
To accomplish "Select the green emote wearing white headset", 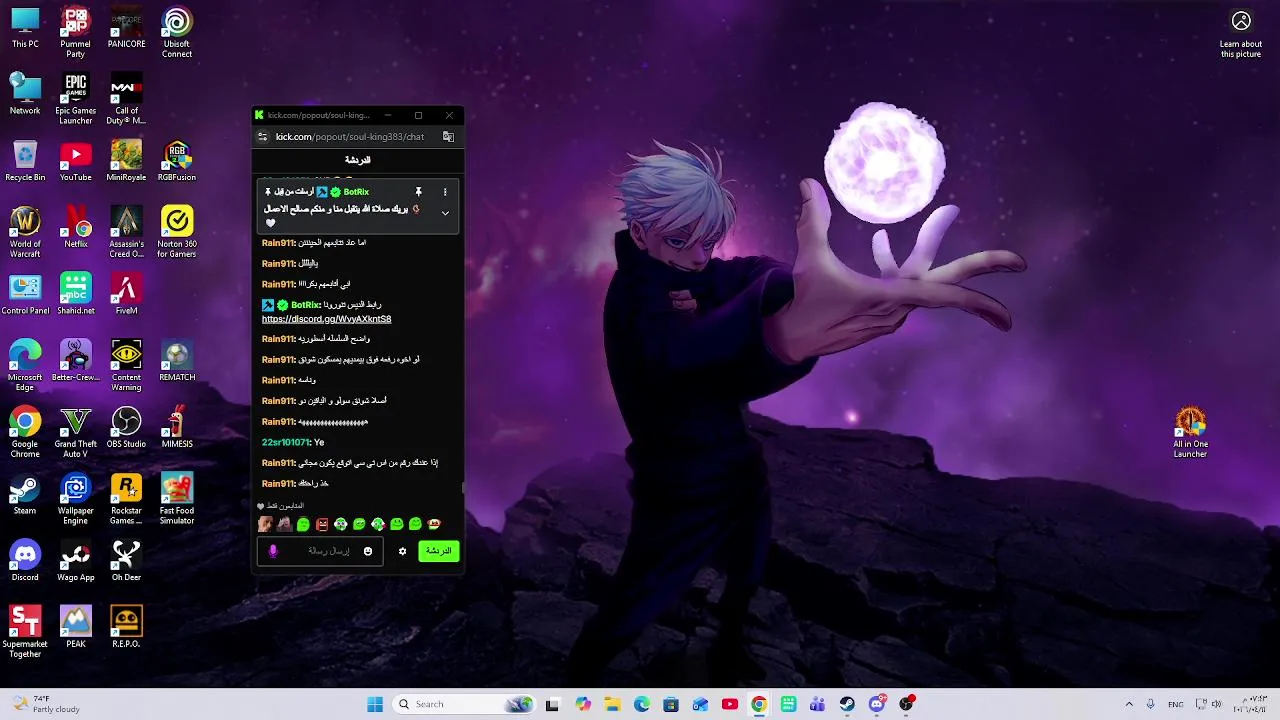I will [341, 524].
